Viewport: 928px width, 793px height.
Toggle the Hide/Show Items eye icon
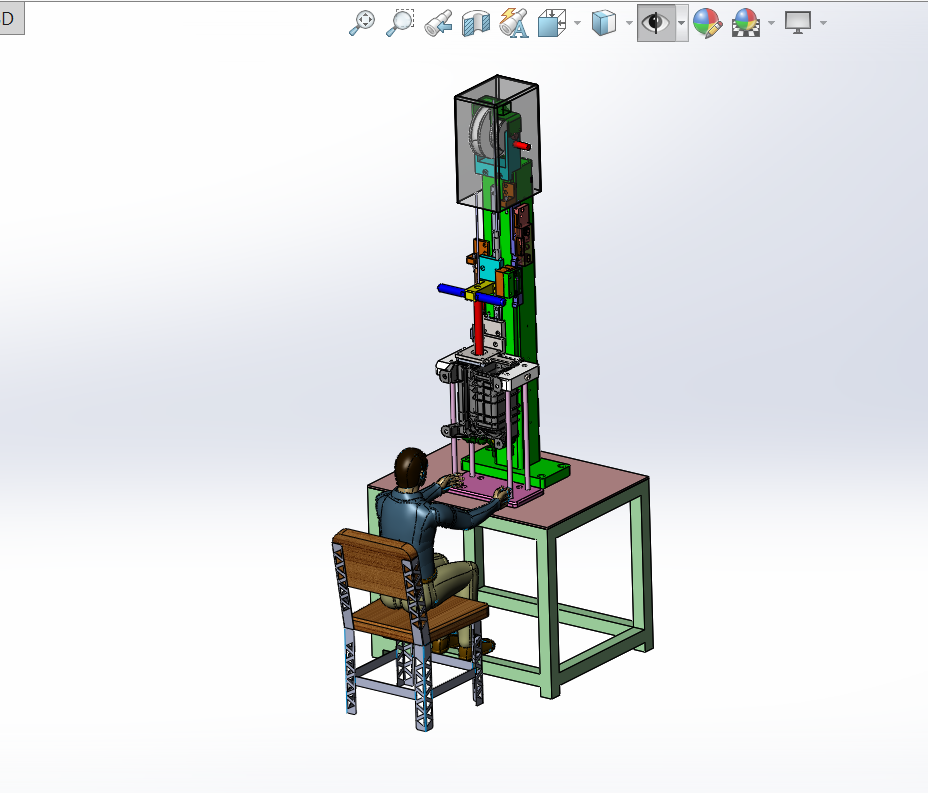click(655, 23)
